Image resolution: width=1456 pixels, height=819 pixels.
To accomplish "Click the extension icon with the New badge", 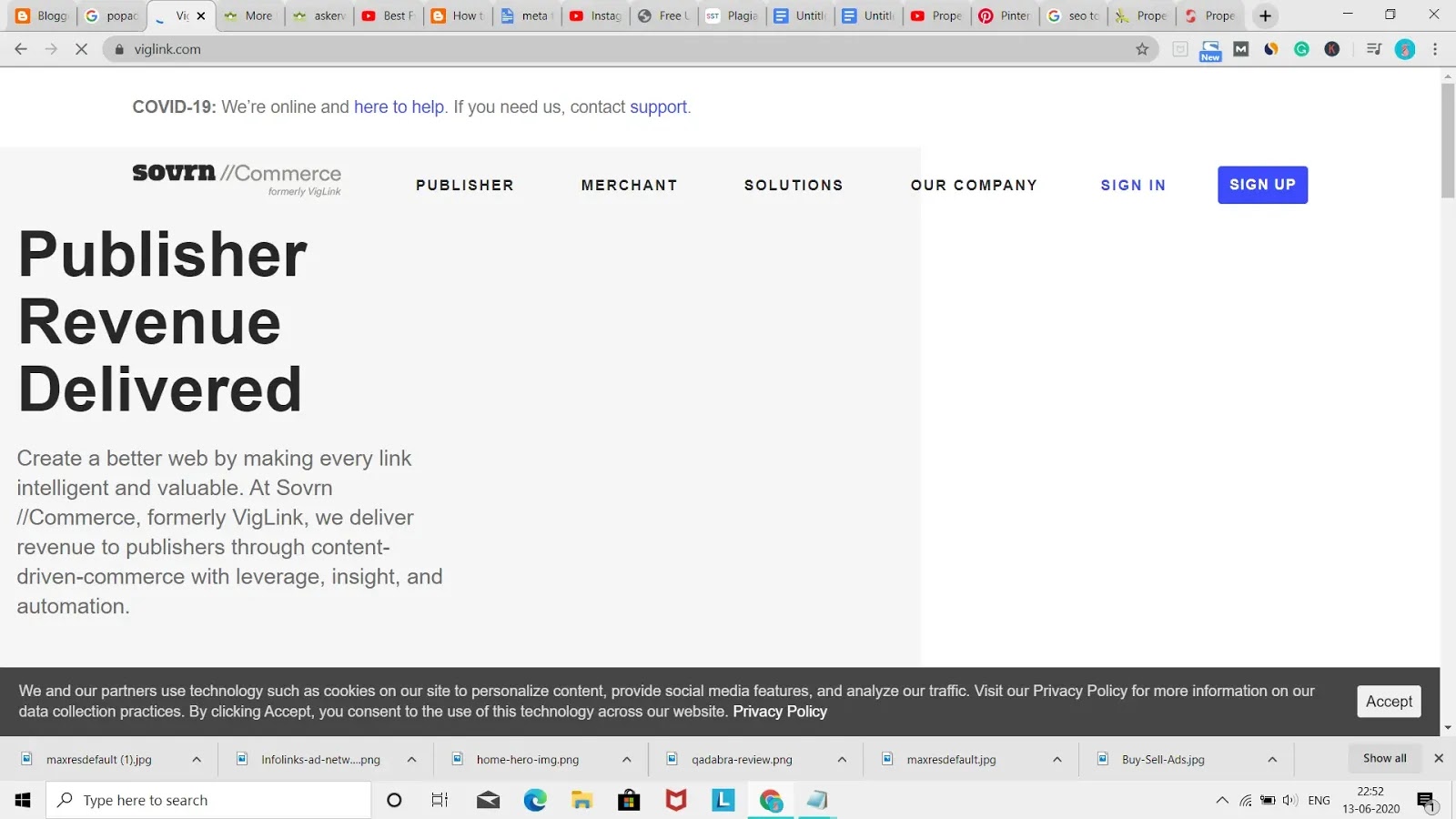I will click(1210, 50).
